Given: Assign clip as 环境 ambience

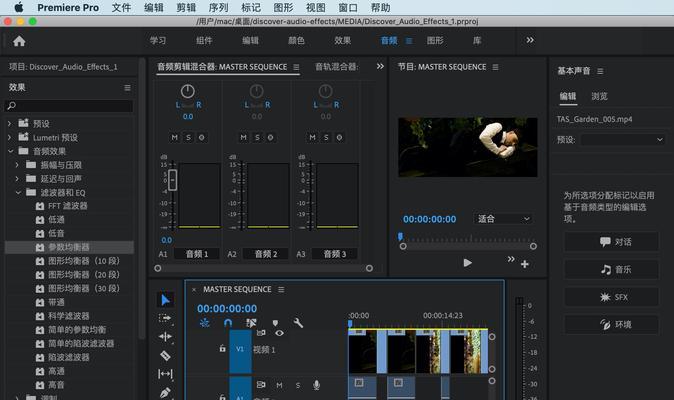Looking at the screenshot, I should pos(611,324).
